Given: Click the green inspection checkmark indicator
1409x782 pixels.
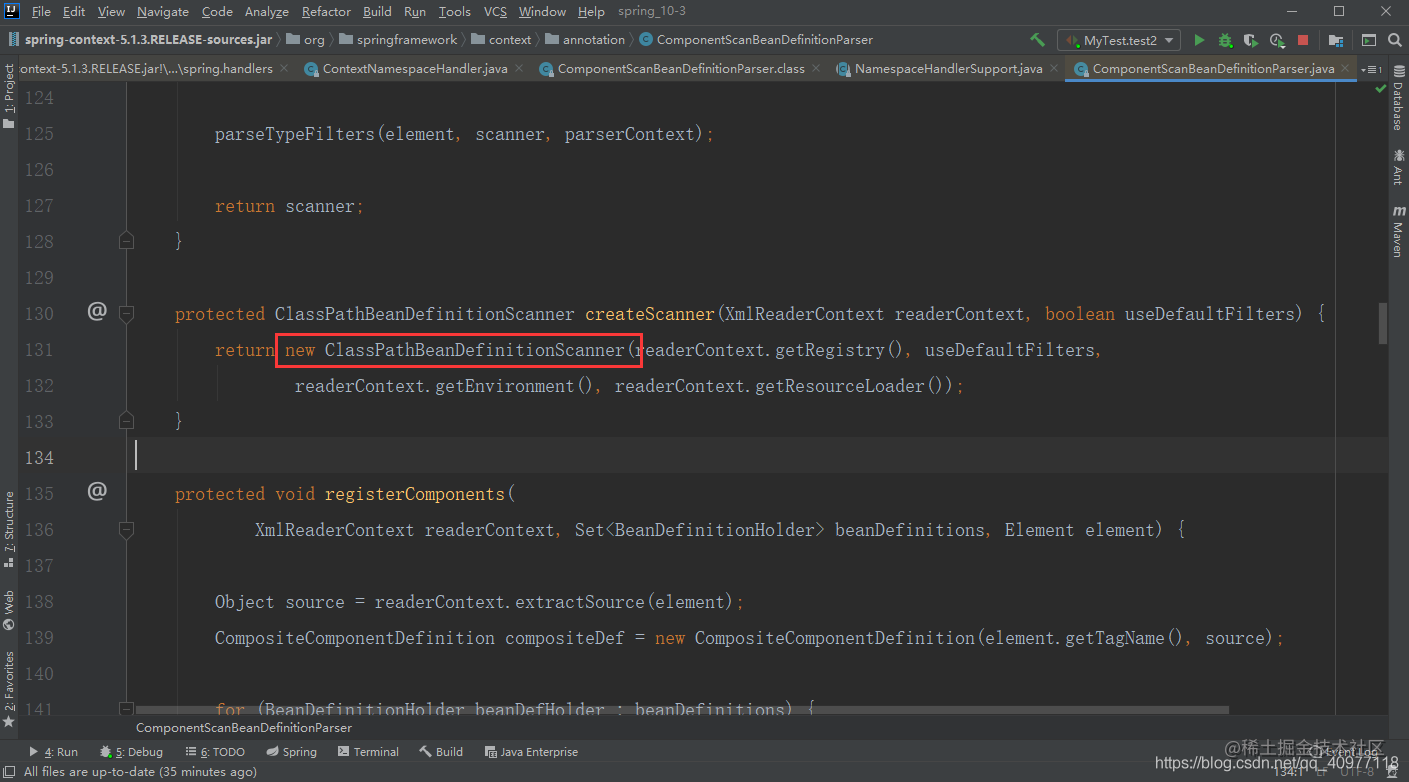Looking at the screenshot, I should pyautogui.click(x=1381, y=89).
